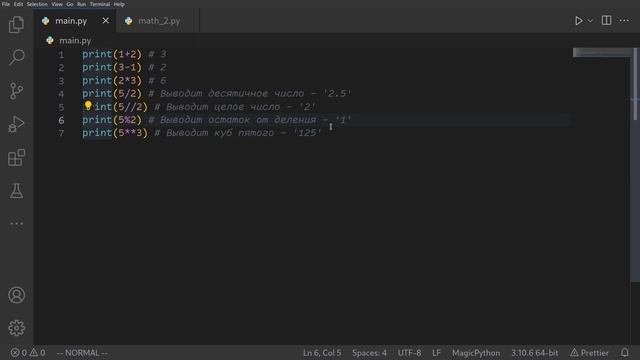Change LF end of line sequence
Image resolution: width=640 pixels, height=360 pixels.
[436, 353]
